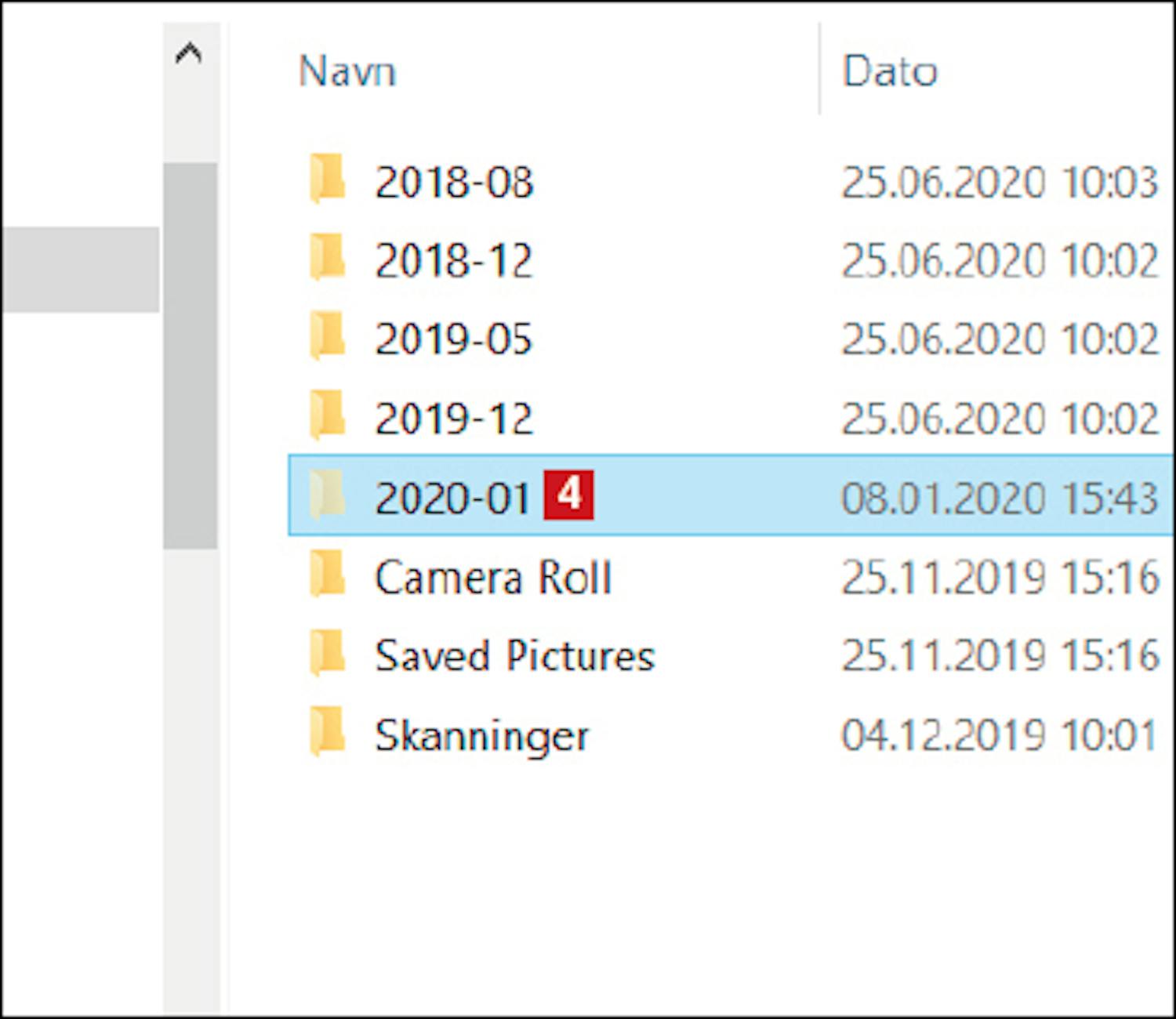The width and height of the screenshot is (1176, 1019).
Task: Click the scroll up arrow
Action: coord(189,53)
